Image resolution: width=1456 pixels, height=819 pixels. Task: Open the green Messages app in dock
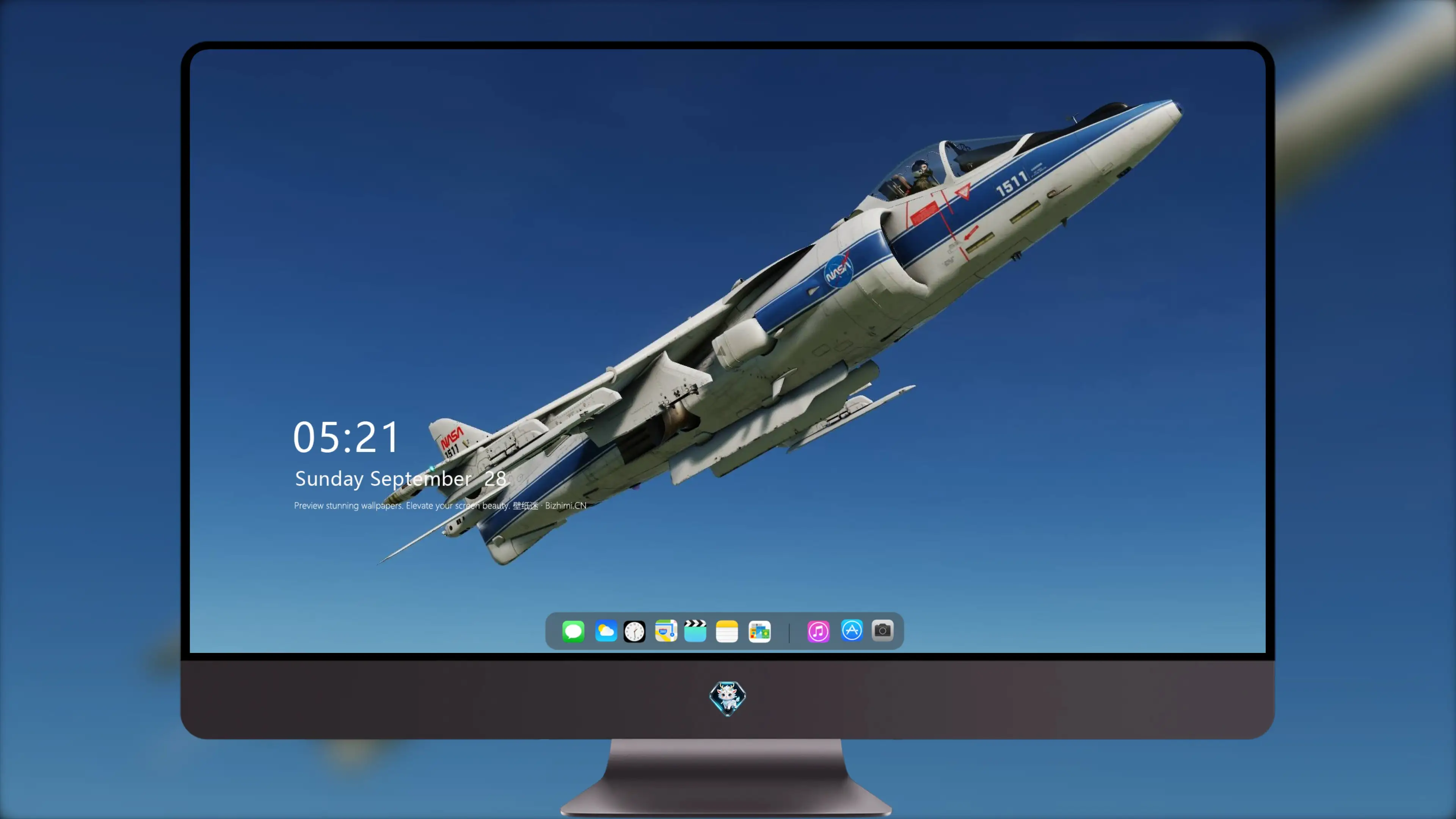[x=573, y=631]
